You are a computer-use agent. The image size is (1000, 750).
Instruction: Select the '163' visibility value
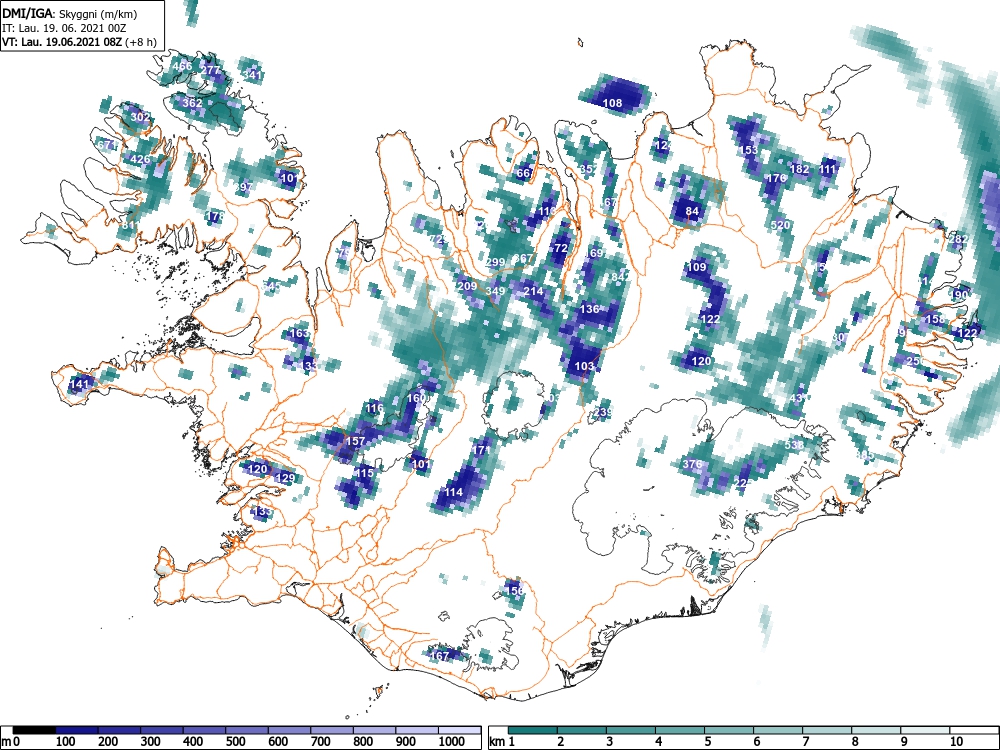point(299,333)
